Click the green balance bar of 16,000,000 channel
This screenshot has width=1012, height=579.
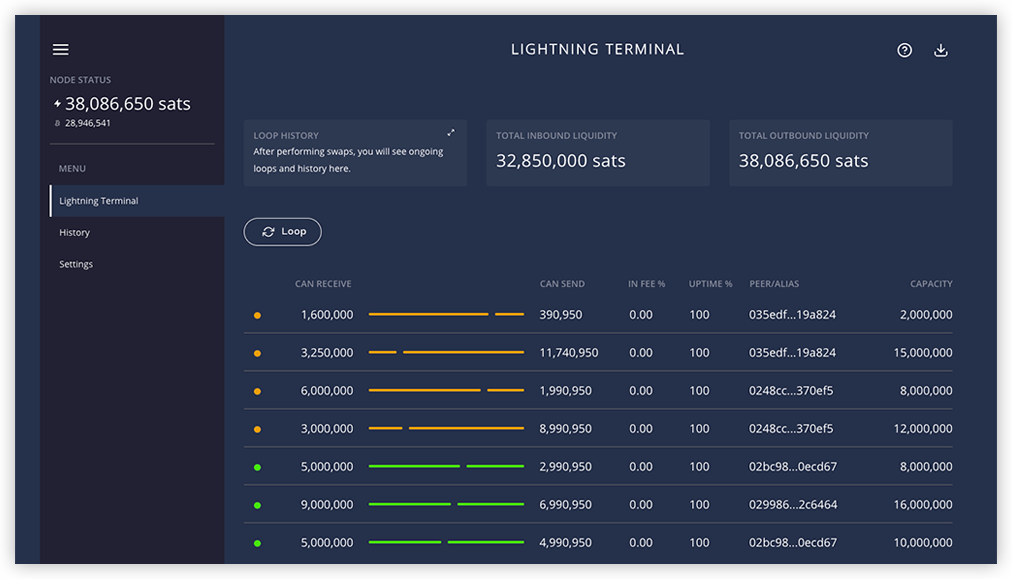coord(446,504)
